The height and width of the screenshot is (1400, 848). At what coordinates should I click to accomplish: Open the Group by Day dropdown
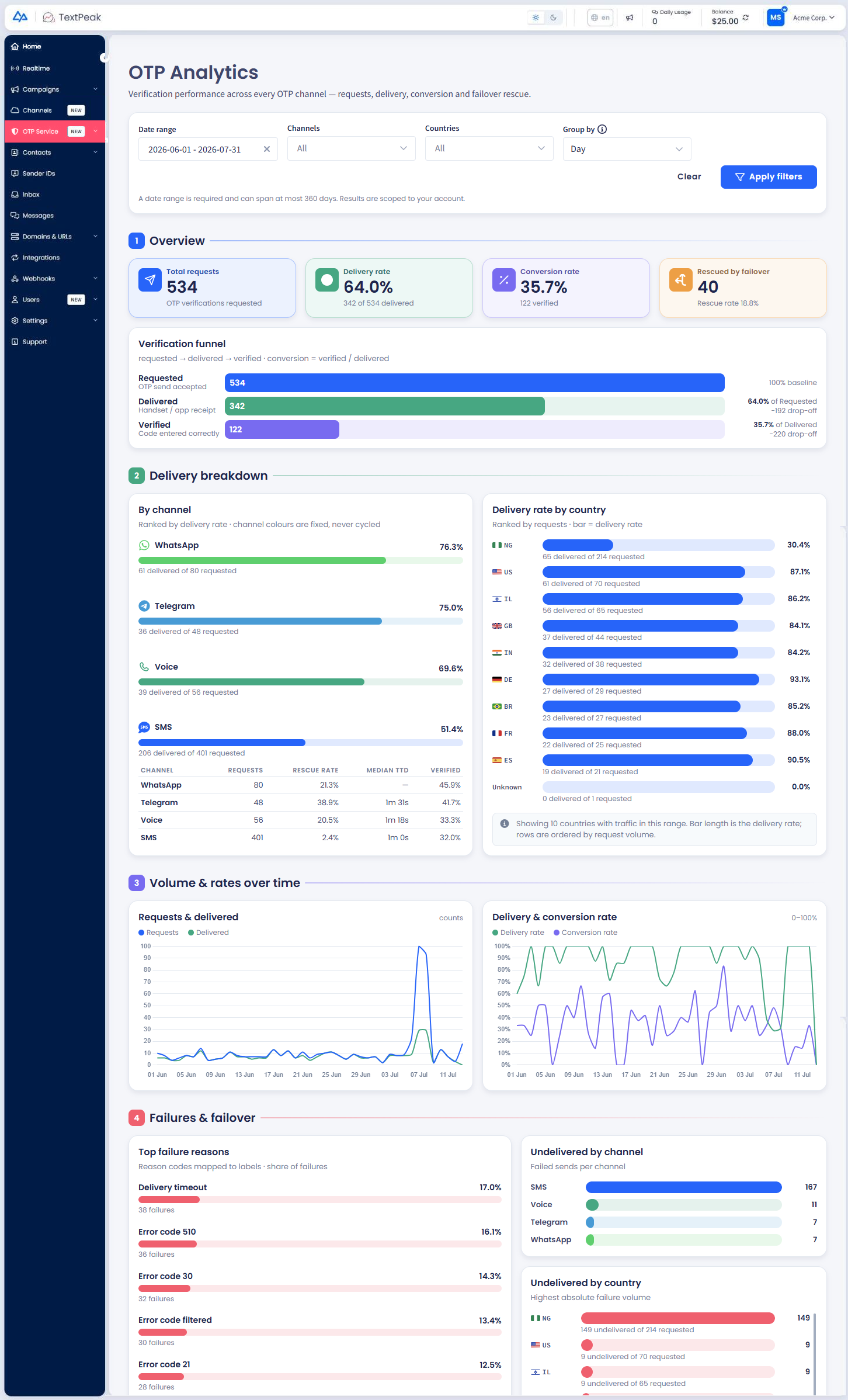(x=627, y=149)
